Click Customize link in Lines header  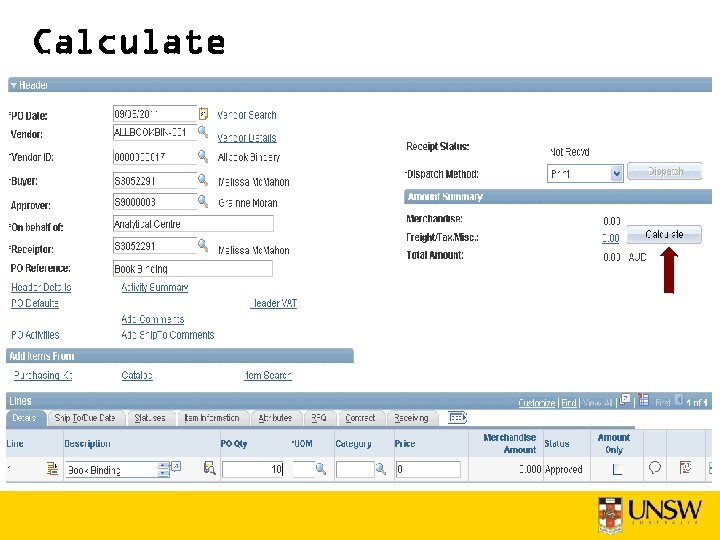(x=537, y=403)
